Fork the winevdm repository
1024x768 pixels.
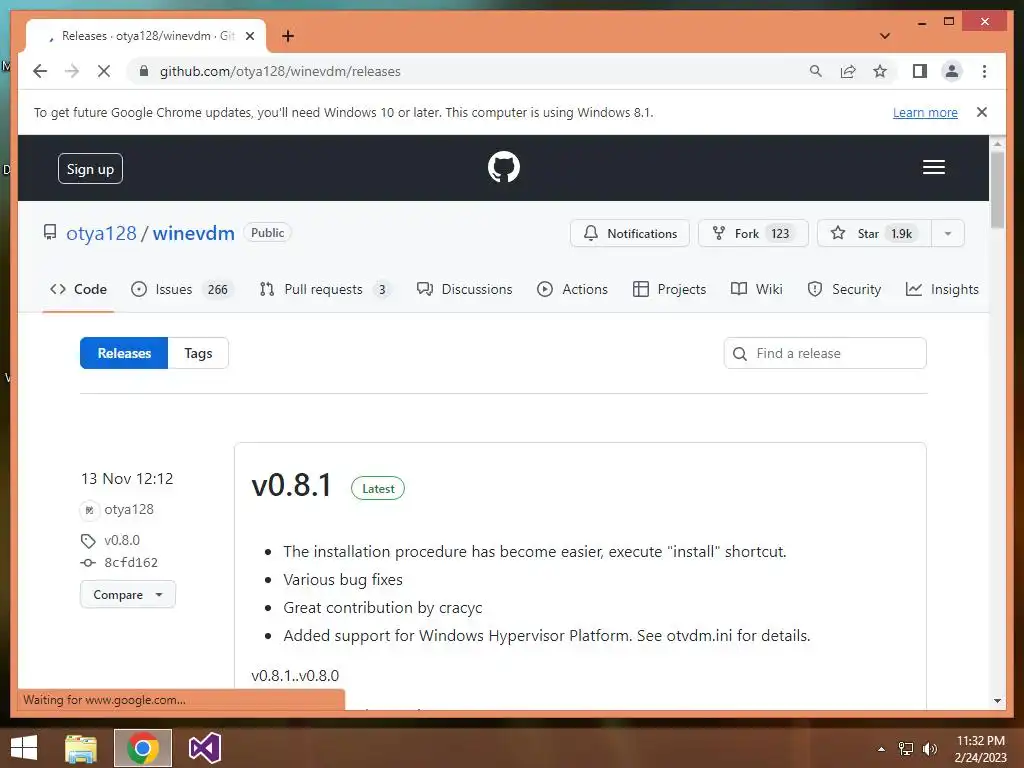753,233
